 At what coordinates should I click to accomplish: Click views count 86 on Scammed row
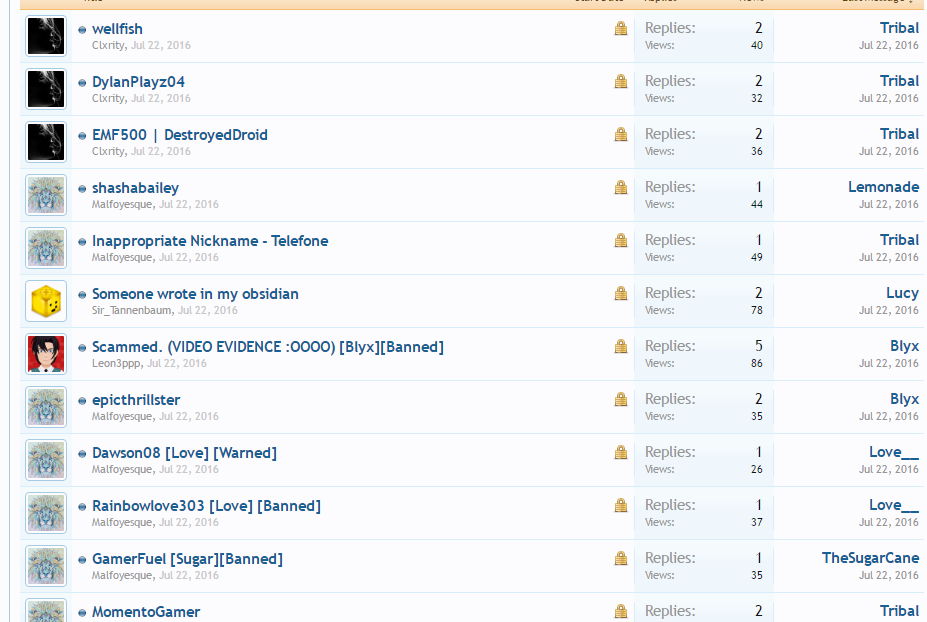coord(757,364)
